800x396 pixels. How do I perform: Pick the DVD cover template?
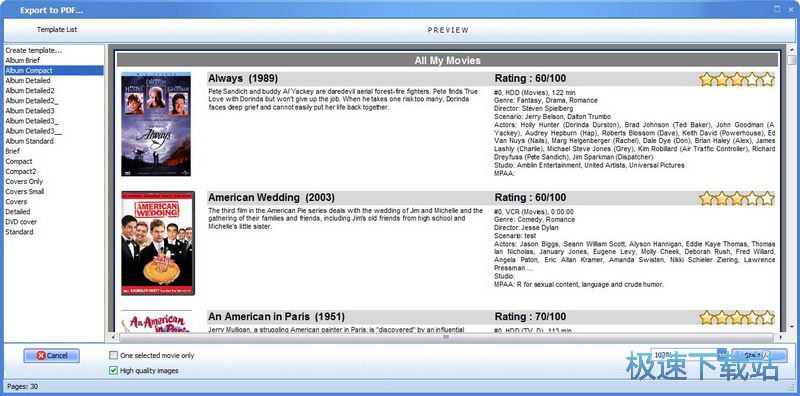(21, 222)
